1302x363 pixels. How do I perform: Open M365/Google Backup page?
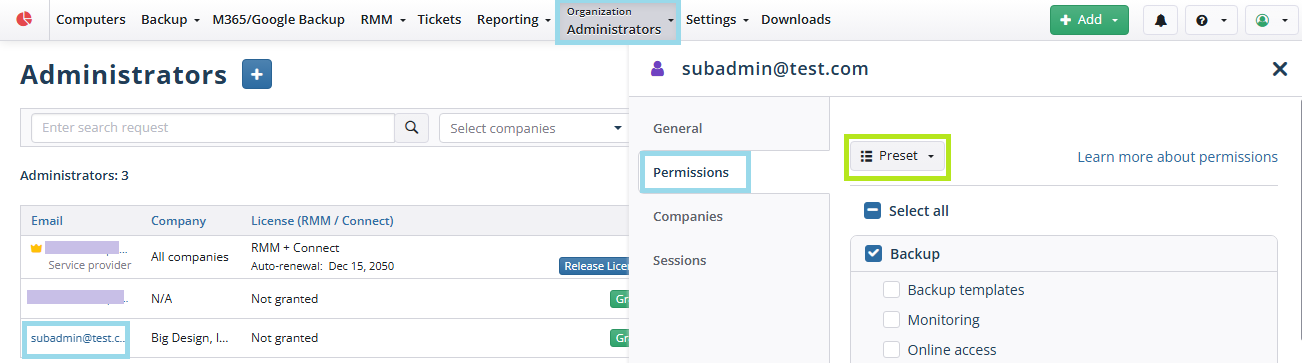(279, 20)
